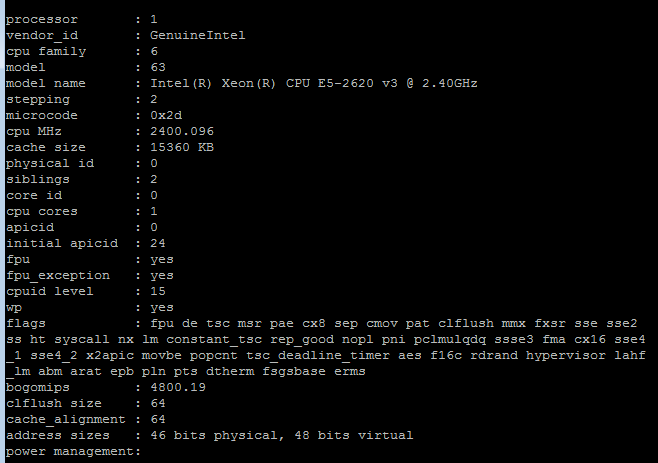Viewport: 658px width, 463px height.
Task: Click the hypervisor flag text
Action: point(566,356)
